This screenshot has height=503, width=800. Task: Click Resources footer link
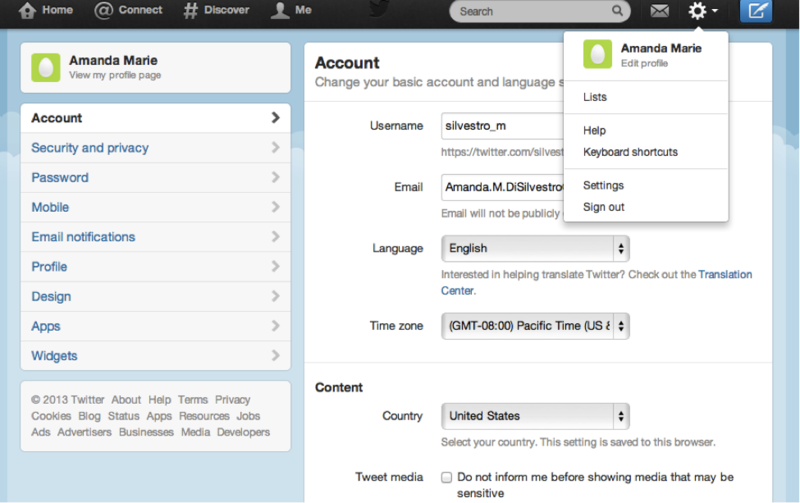[x=204, y=416]
